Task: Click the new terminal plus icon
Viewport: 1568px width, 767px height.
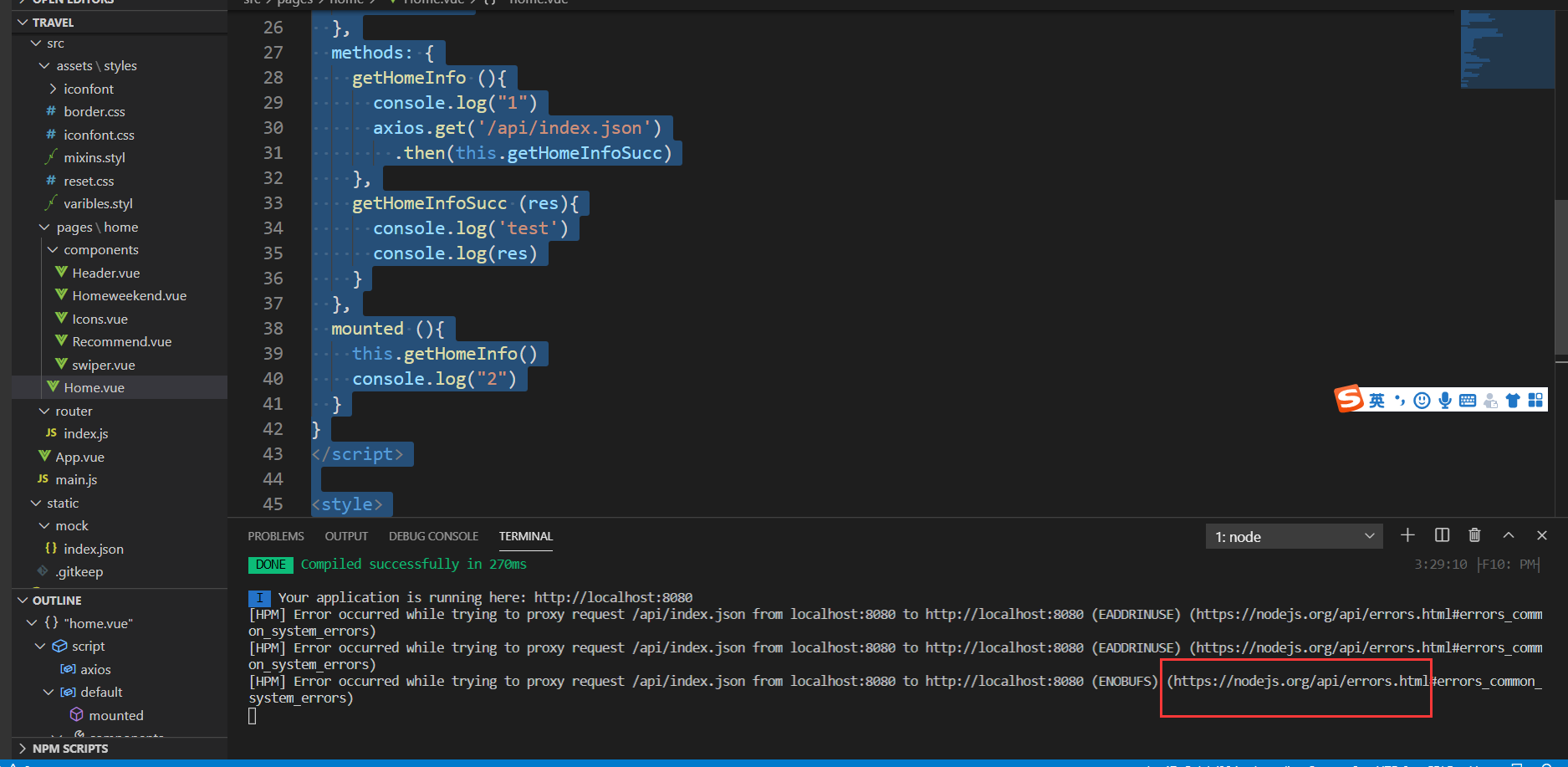Action: pyautogui.click(x=1407, y=535)
